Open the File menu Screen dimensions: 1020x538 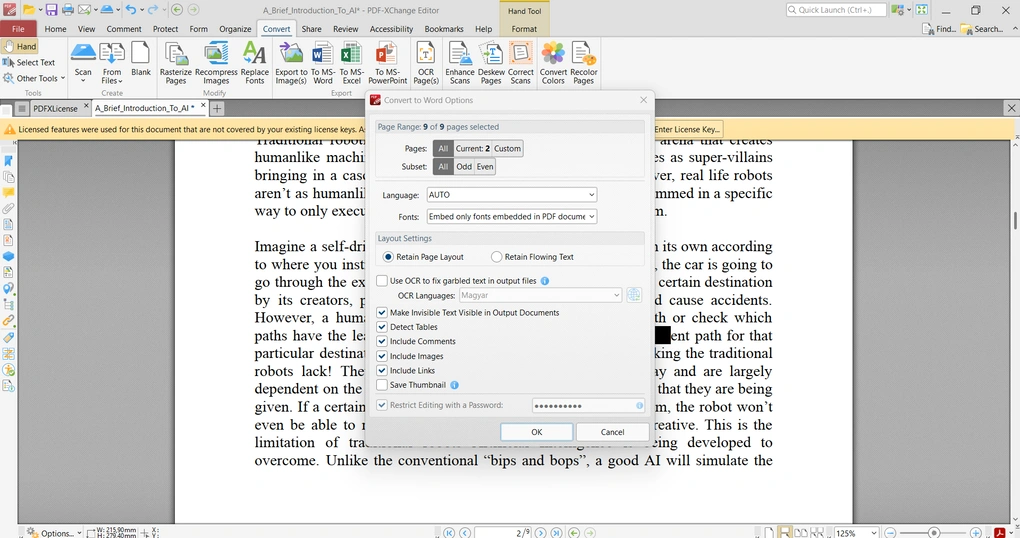click(18, 29)
